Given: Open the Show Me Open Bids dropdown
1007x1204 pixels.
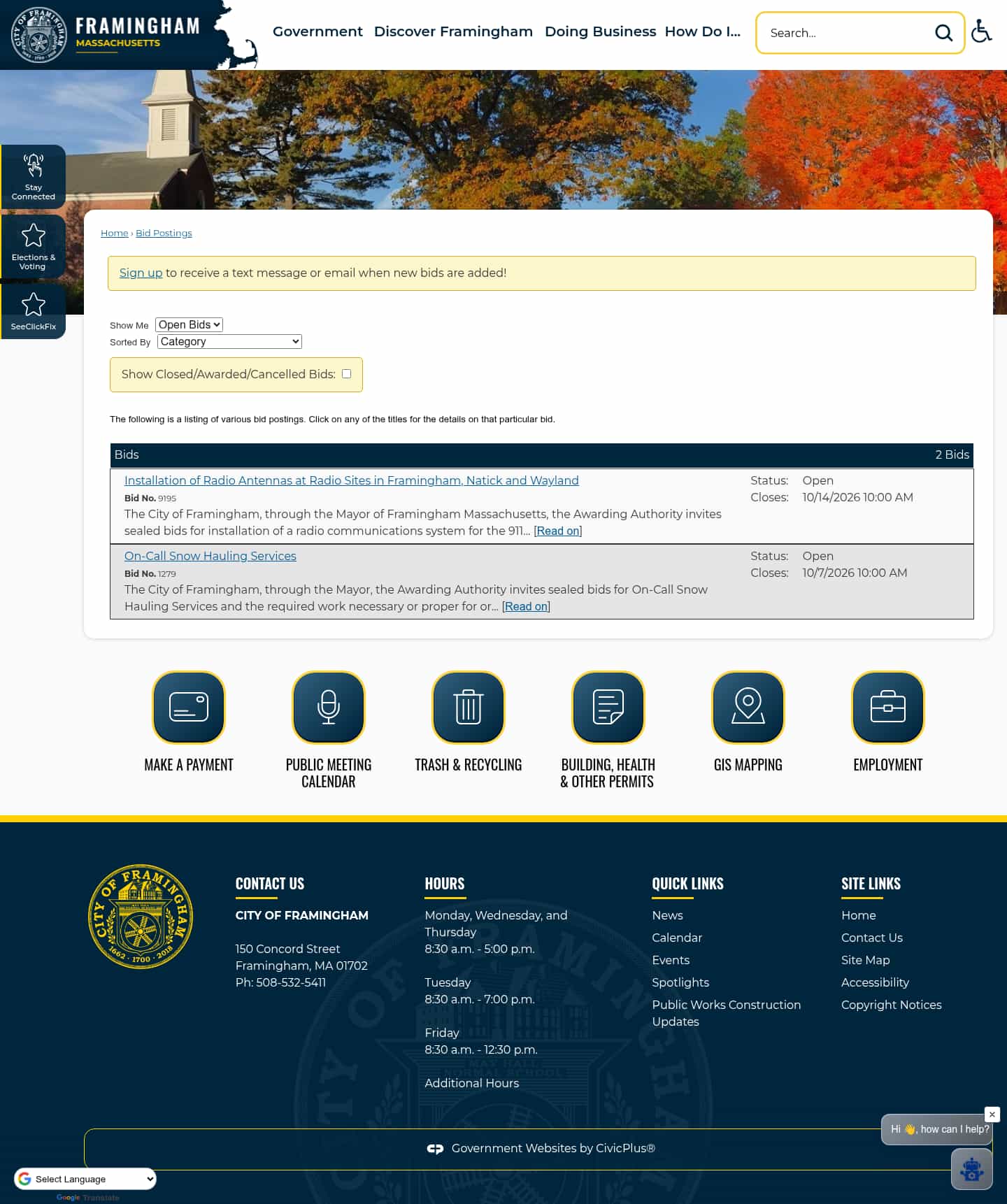Looking at the screenshot, I should point(189,324).
